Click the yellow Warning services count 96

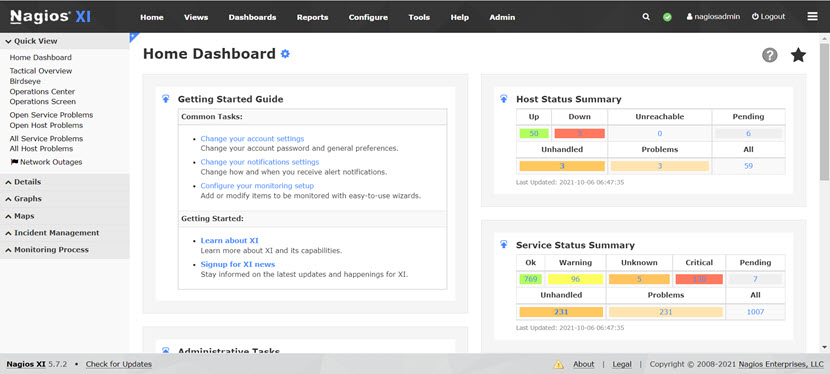[x=575, y=279]
